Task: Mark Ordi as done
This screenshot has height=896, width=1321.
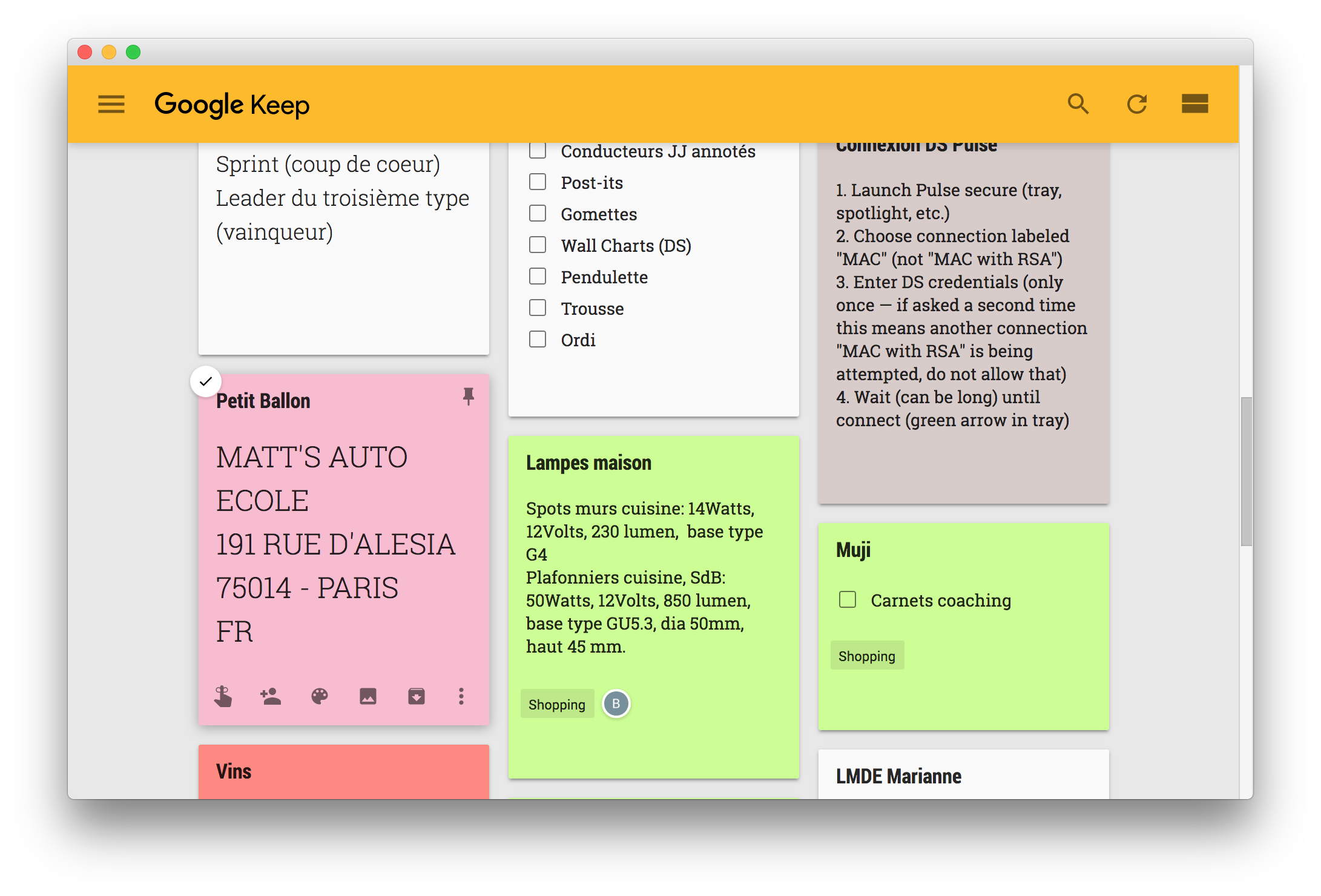Action: (x=538, y=340)
